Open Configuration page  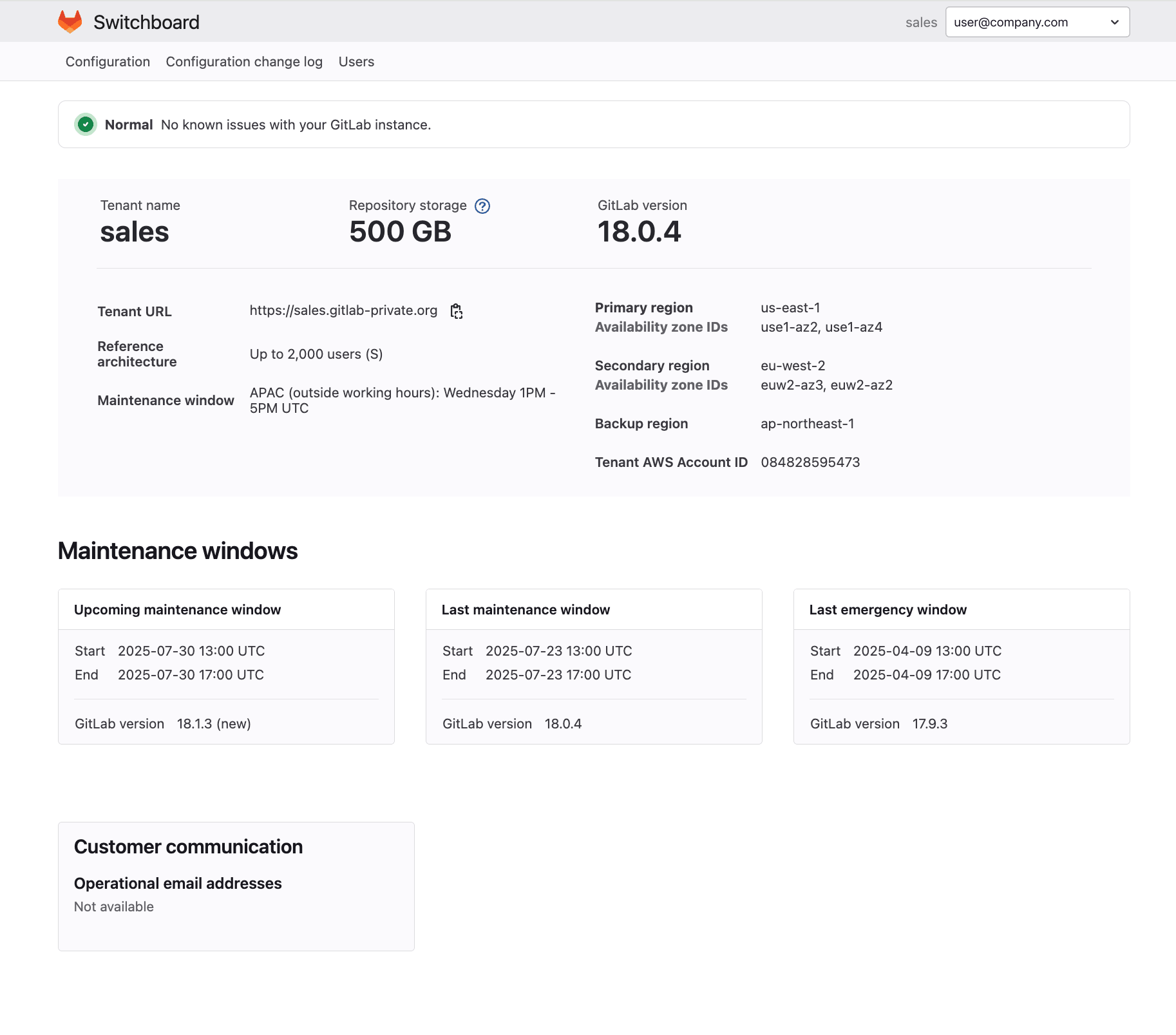[x=107, y=61]
